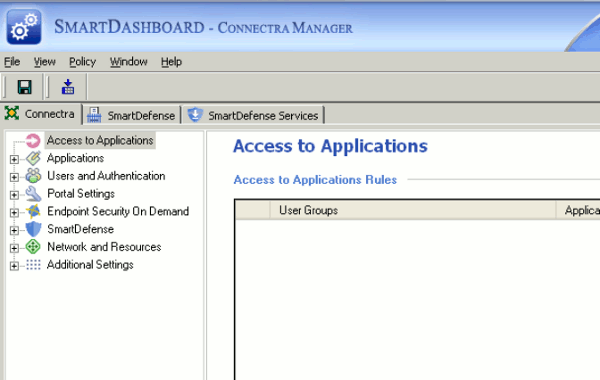Expand the Applications tree node
This screenshot has height=380, width=600.
click(14, 159)
